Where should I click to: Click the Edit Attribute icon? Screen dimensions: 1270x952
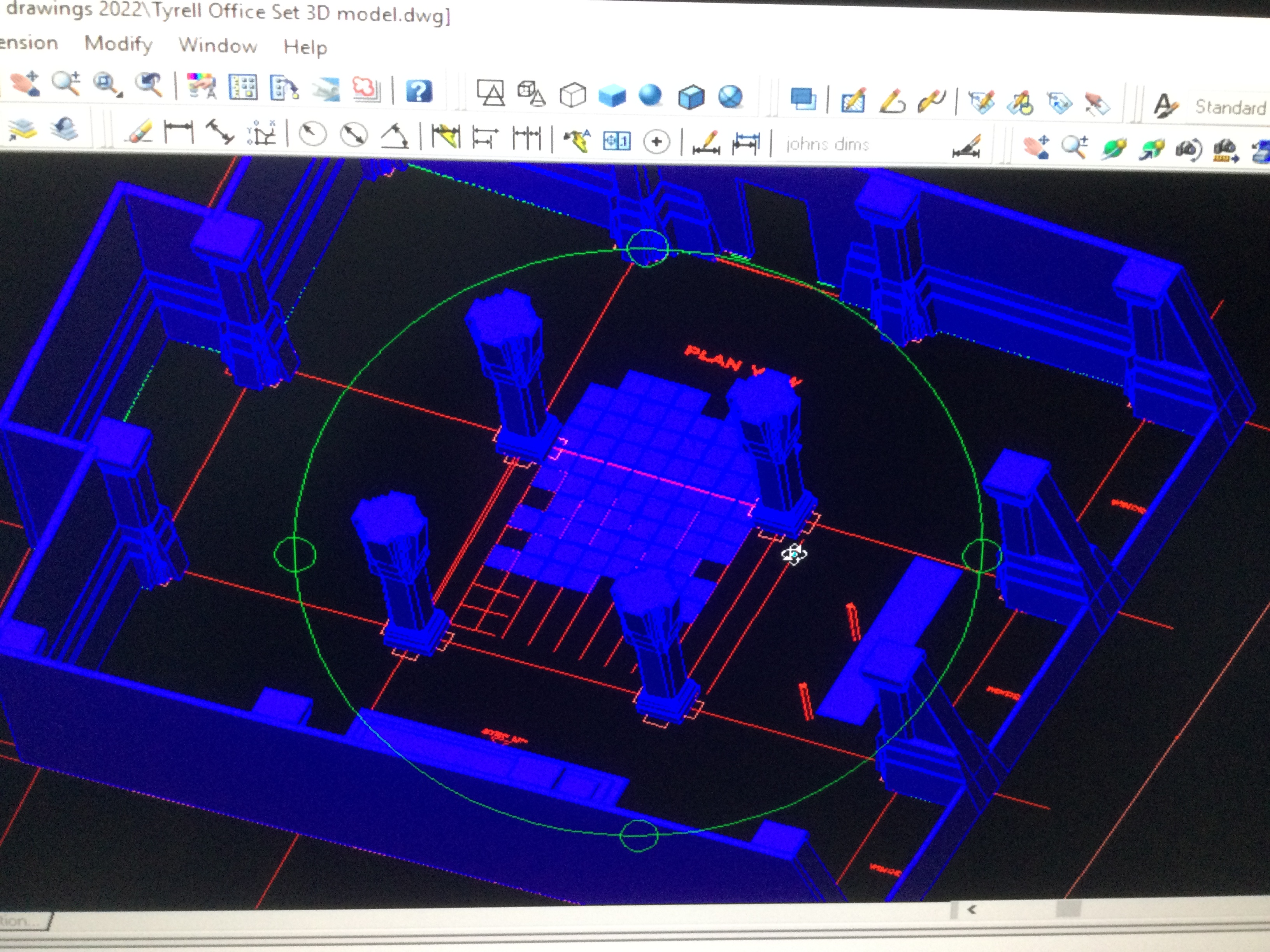coord(981,103)
